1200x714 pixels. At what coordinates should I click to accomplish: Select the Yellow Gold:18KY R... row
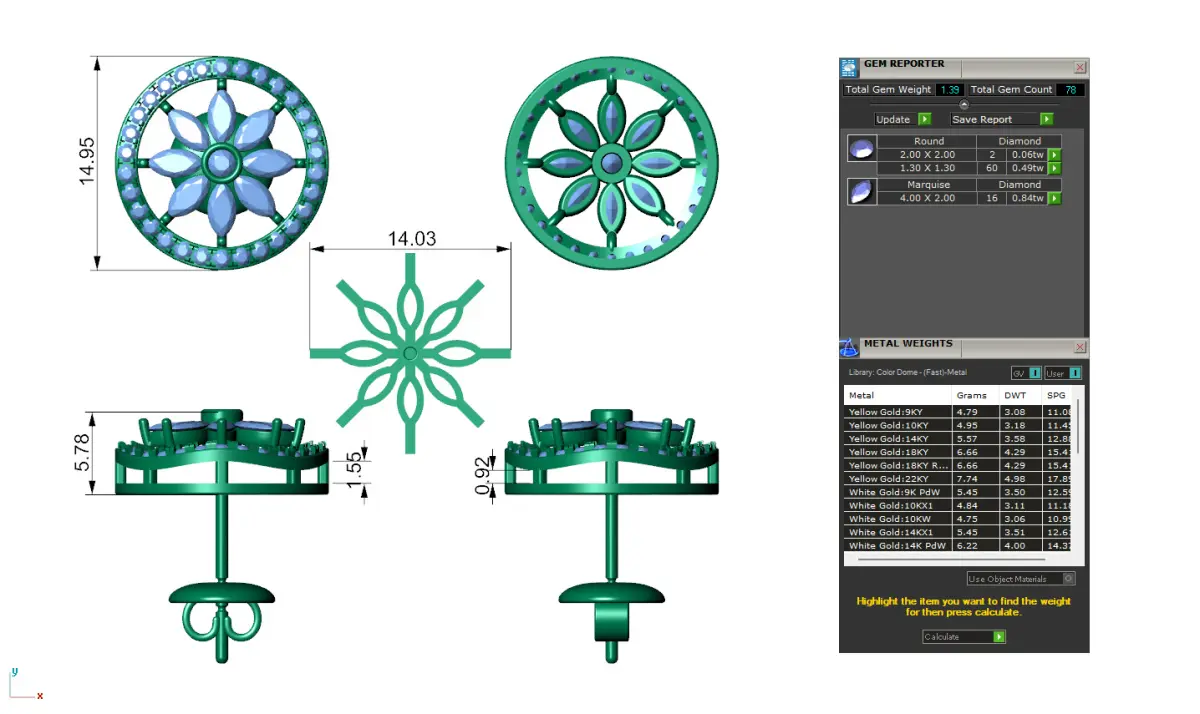pyautogui.click(x=958, y=465)
